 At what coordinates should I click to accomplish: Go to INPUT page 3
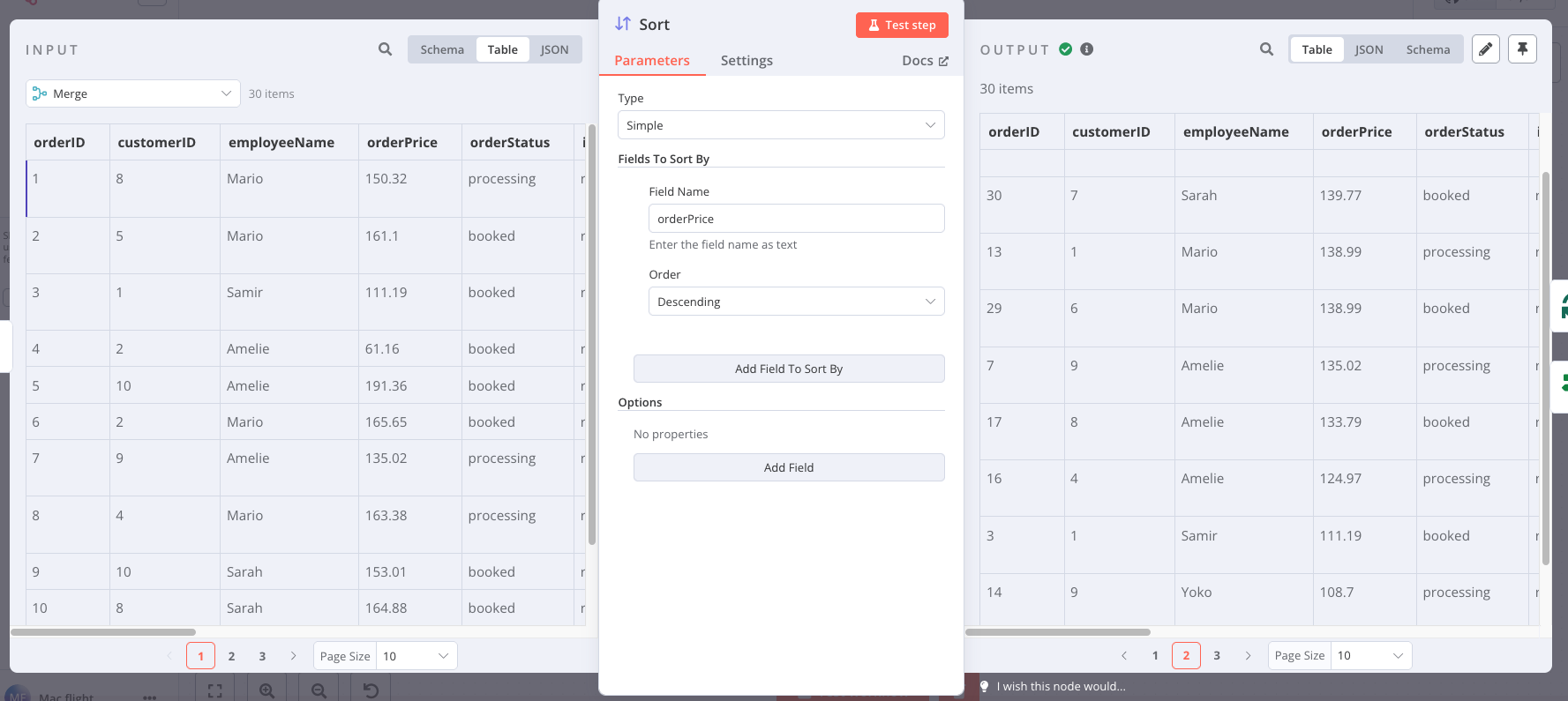[262, 656]
